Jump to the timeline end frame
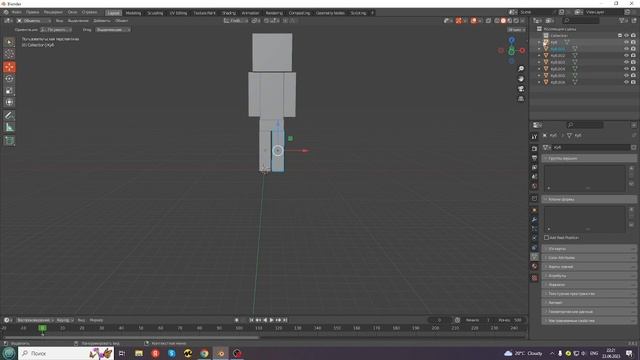640x360 pixels. (285, 320)
